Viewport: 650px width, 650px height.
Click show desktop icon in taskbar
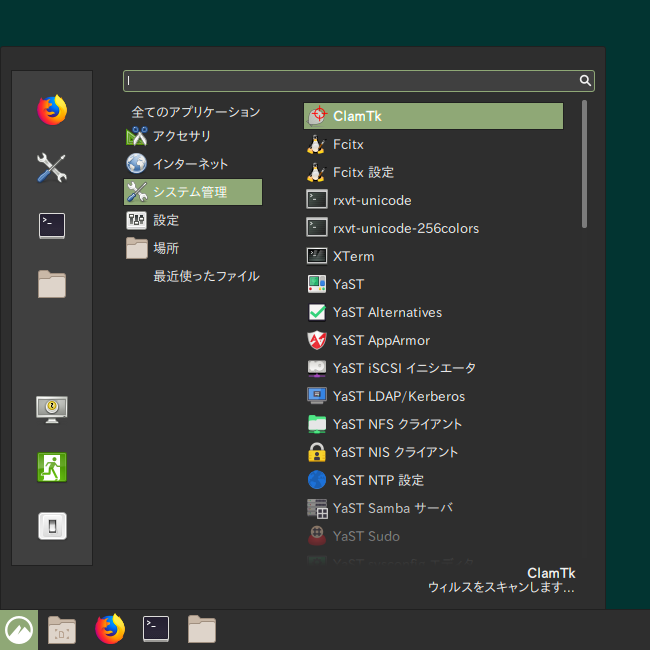pos(62,630)
